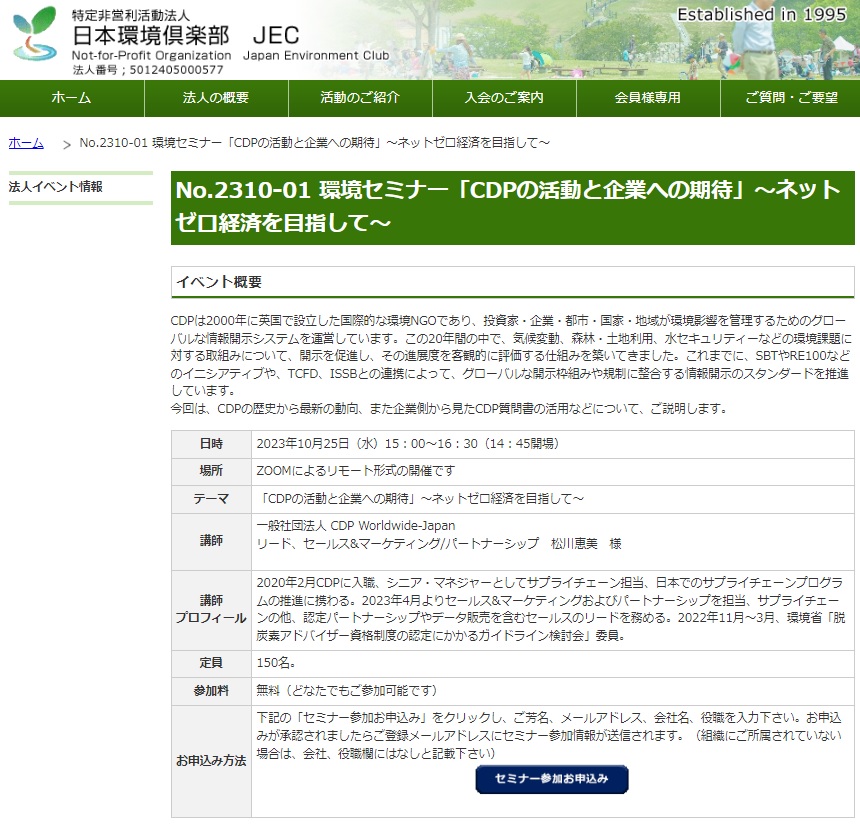Open the 入会のご案内 menu item
Image resolution: width=860 pixels, height=828 pixels.
click(x=504, y=98)
